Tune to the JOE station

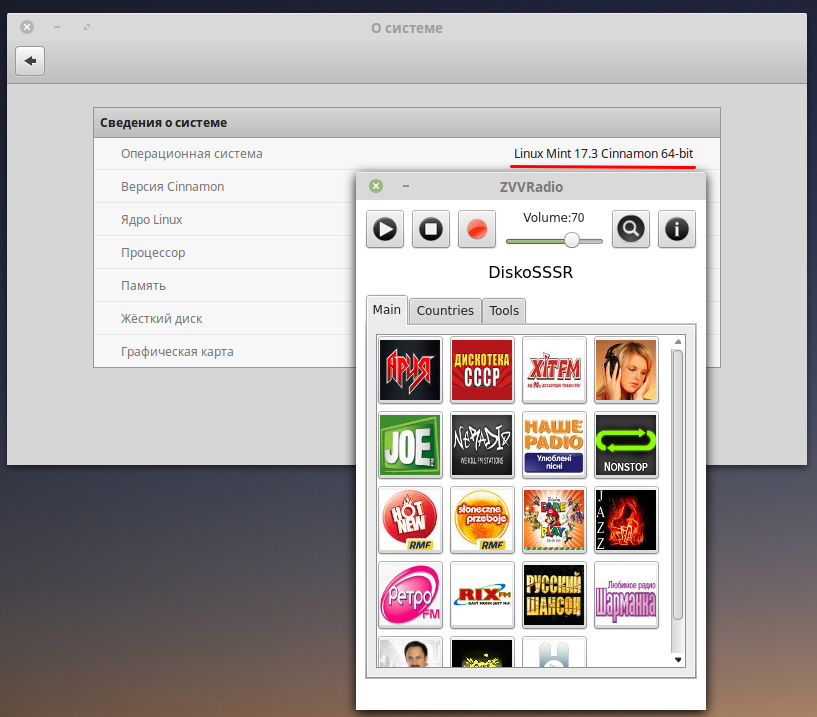point(410,445)
